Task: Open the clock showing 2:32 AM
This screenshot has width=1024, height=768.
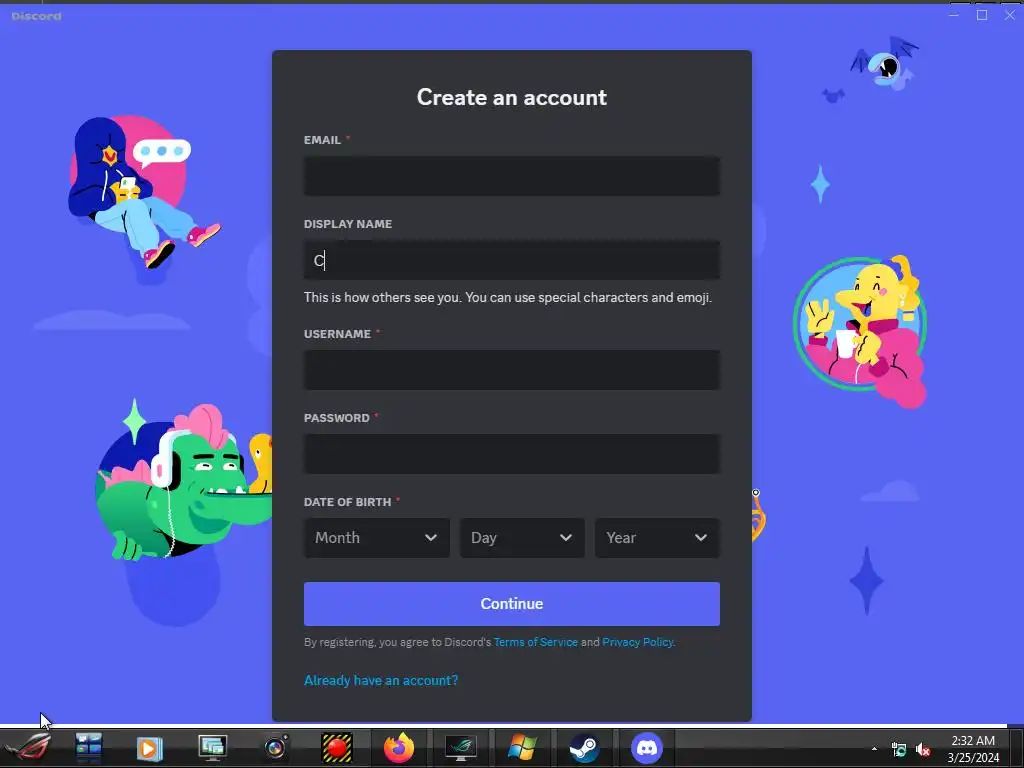Action: (973, 749)
